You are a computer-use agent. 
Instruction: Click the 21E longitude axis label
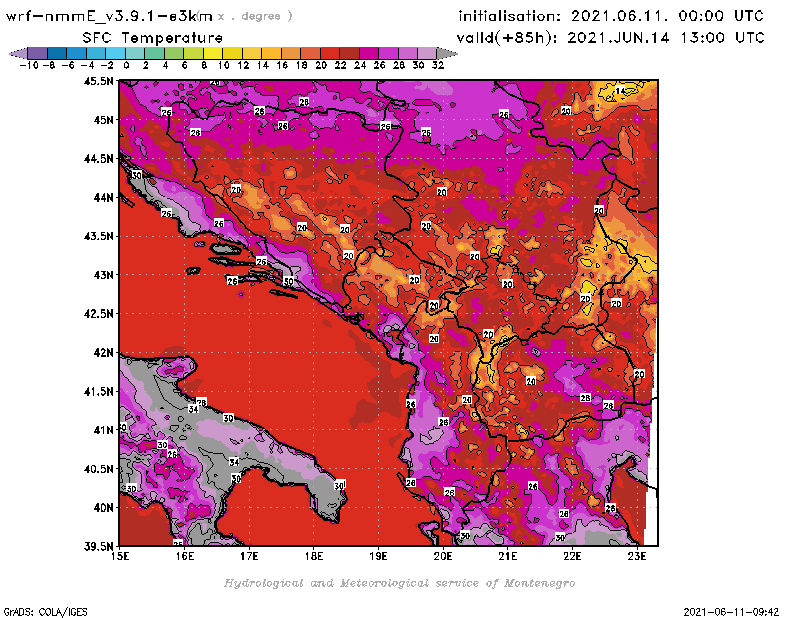[508, 556]
